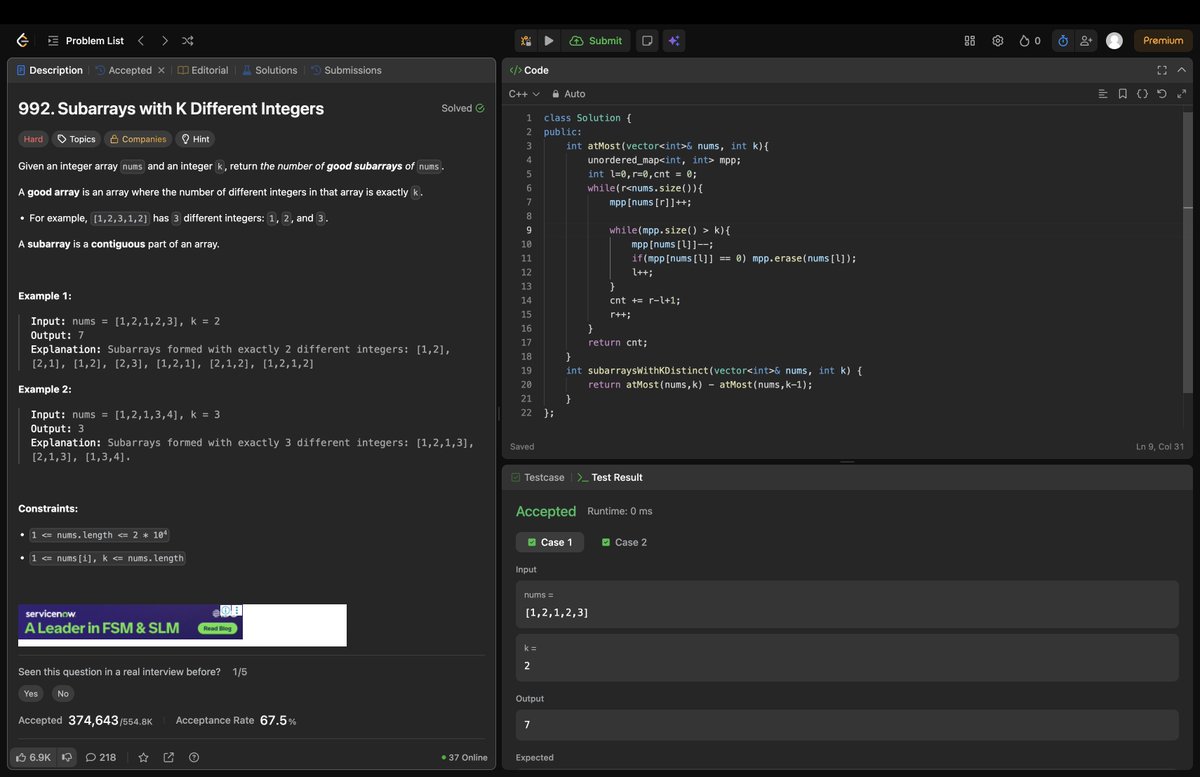Click the Read Blog ad button
1200x777 pixels.
pyautogui.click(x=218, y=628)
